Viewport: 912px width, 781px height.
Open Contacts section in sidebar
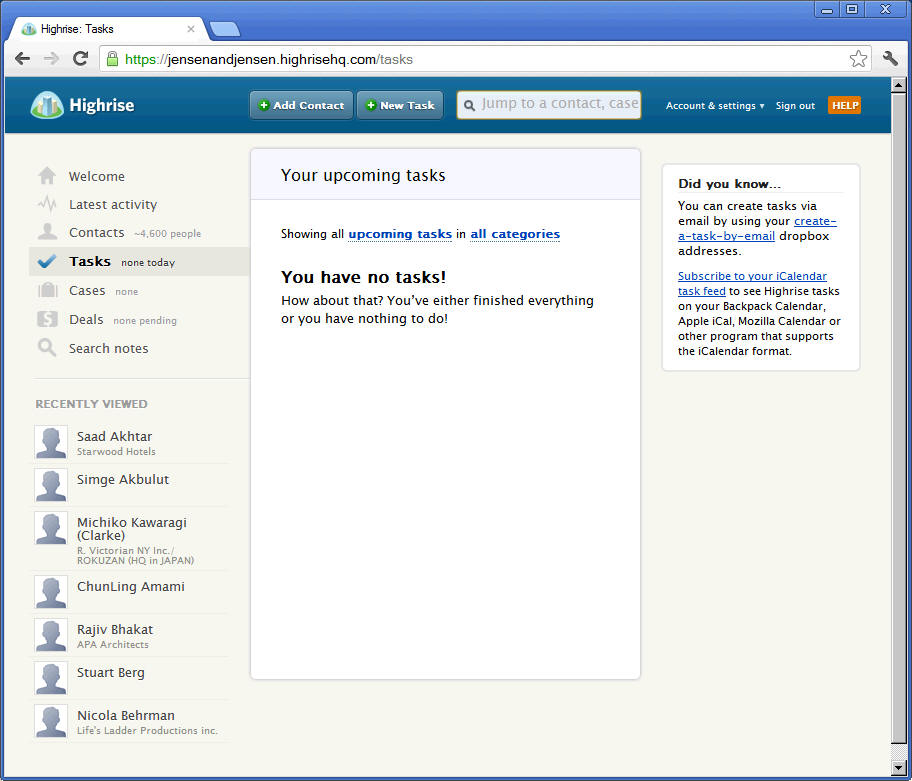97,233
